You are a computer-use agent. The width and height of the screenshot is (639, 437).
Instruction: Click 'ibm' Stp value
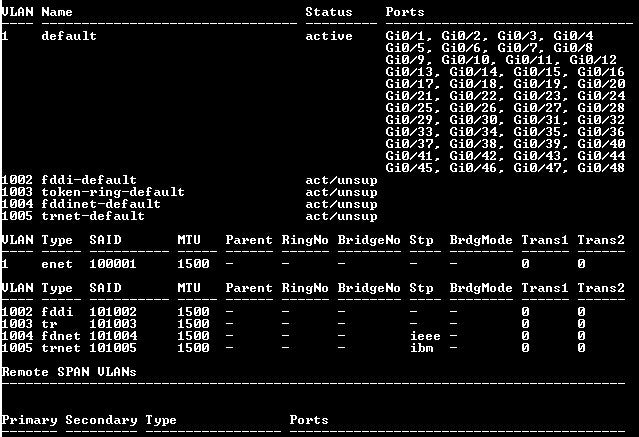(421, 348)
